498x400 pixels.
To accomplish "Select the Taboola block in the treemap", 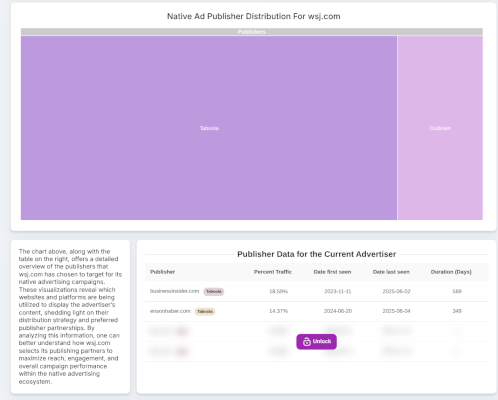I will [x=209, y=128].
